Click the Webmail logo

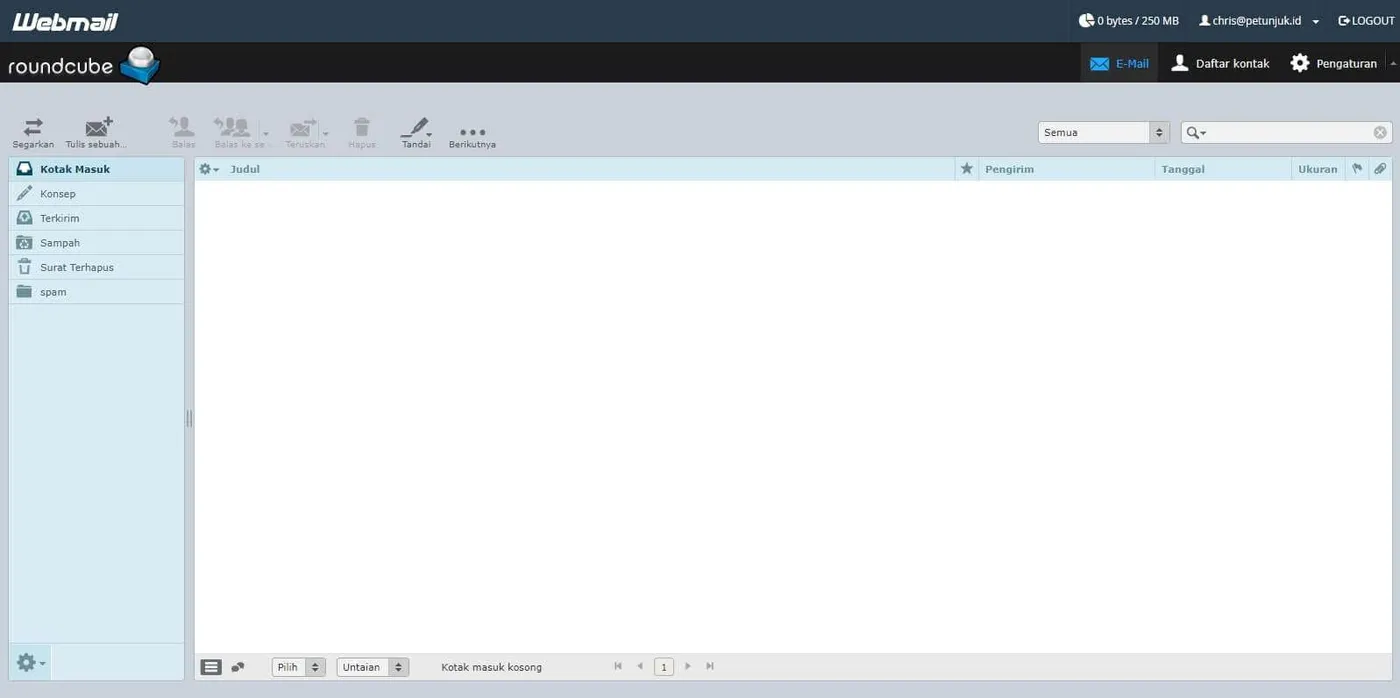[x=65, y=21]
